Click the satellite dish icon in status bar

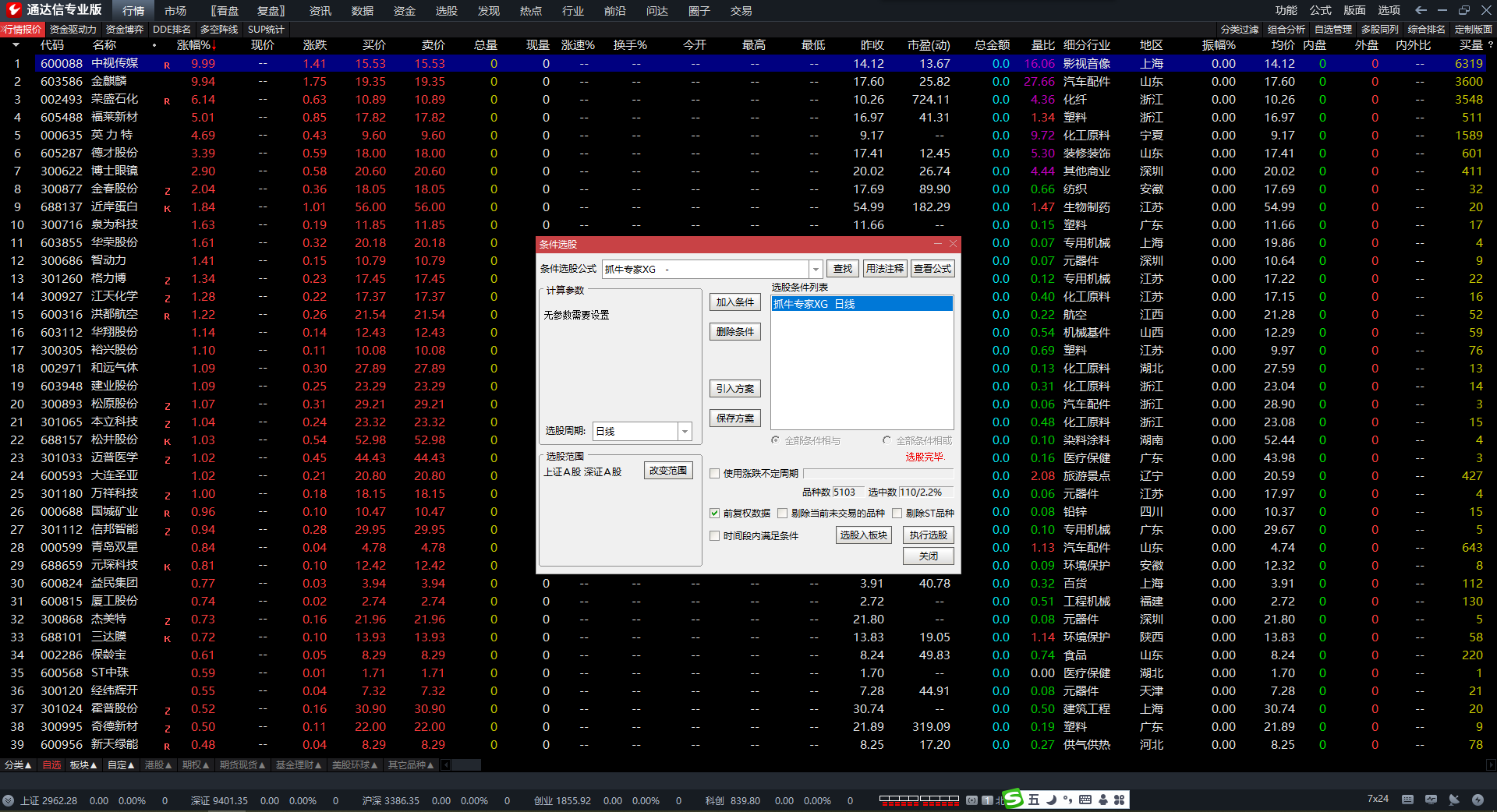[x=1453, y=800]
